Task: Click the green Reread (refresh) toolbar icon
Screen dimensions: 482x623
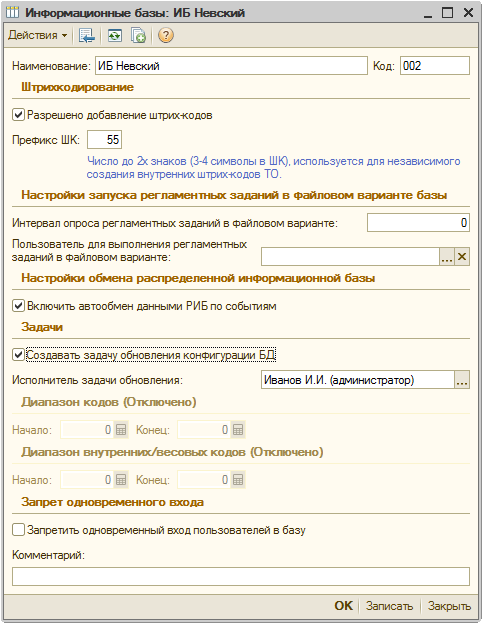Action: coord(115,35)
